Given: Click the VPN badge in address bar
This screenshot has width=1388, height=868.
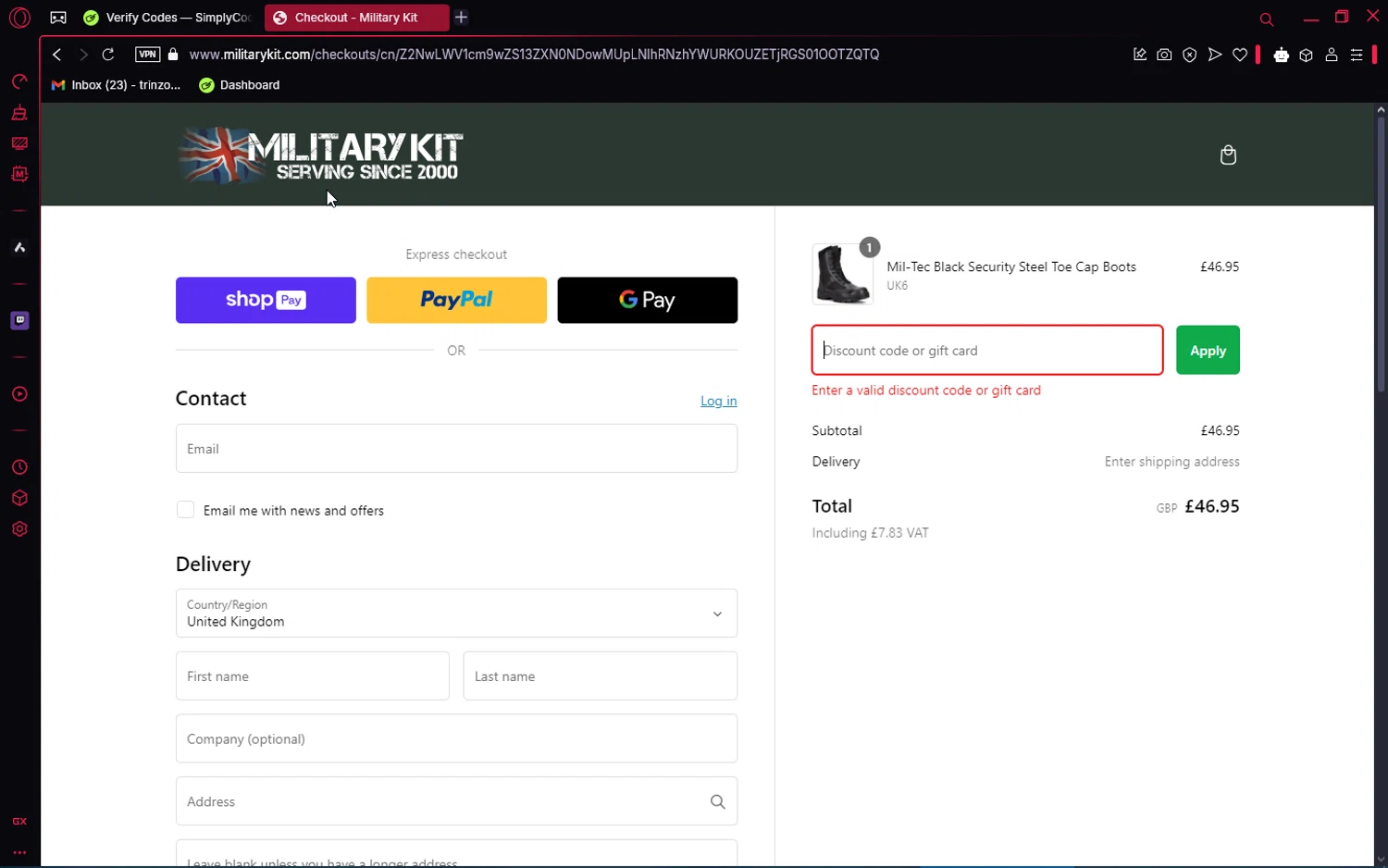Looking at the screenshot, I should [x=147, y=55].
